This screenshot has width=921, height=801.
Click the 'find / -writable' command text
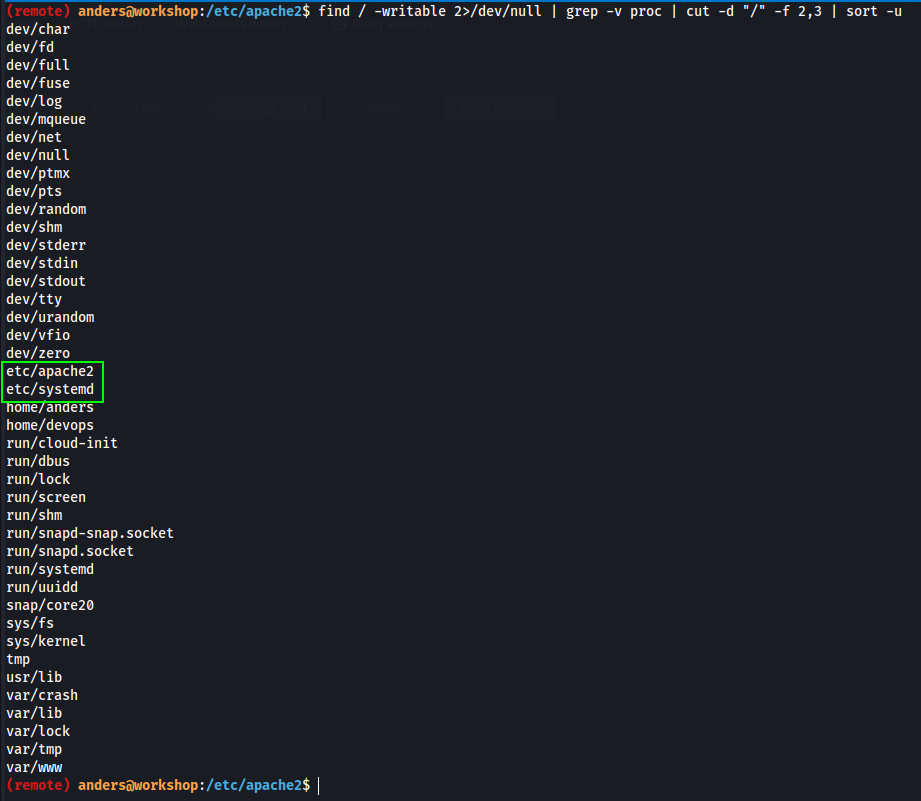(x=382, y=11)
